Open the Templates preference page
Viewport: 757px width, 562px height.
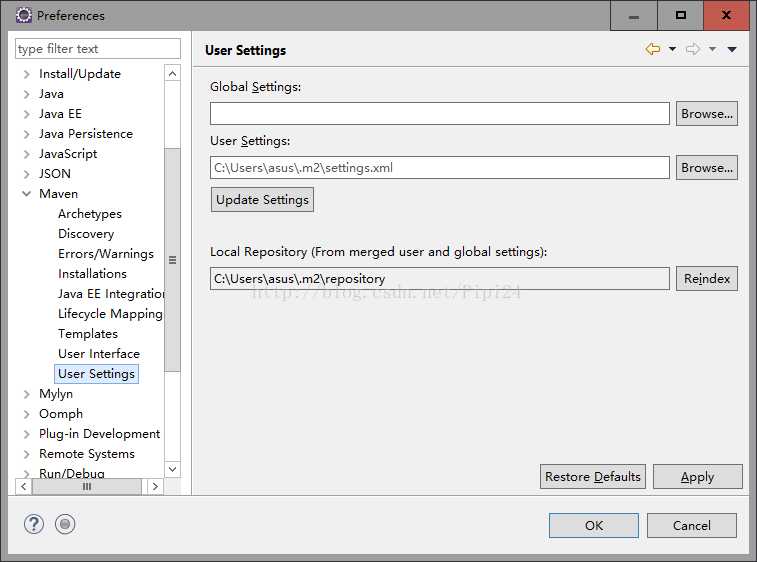[x=88, y=334]
